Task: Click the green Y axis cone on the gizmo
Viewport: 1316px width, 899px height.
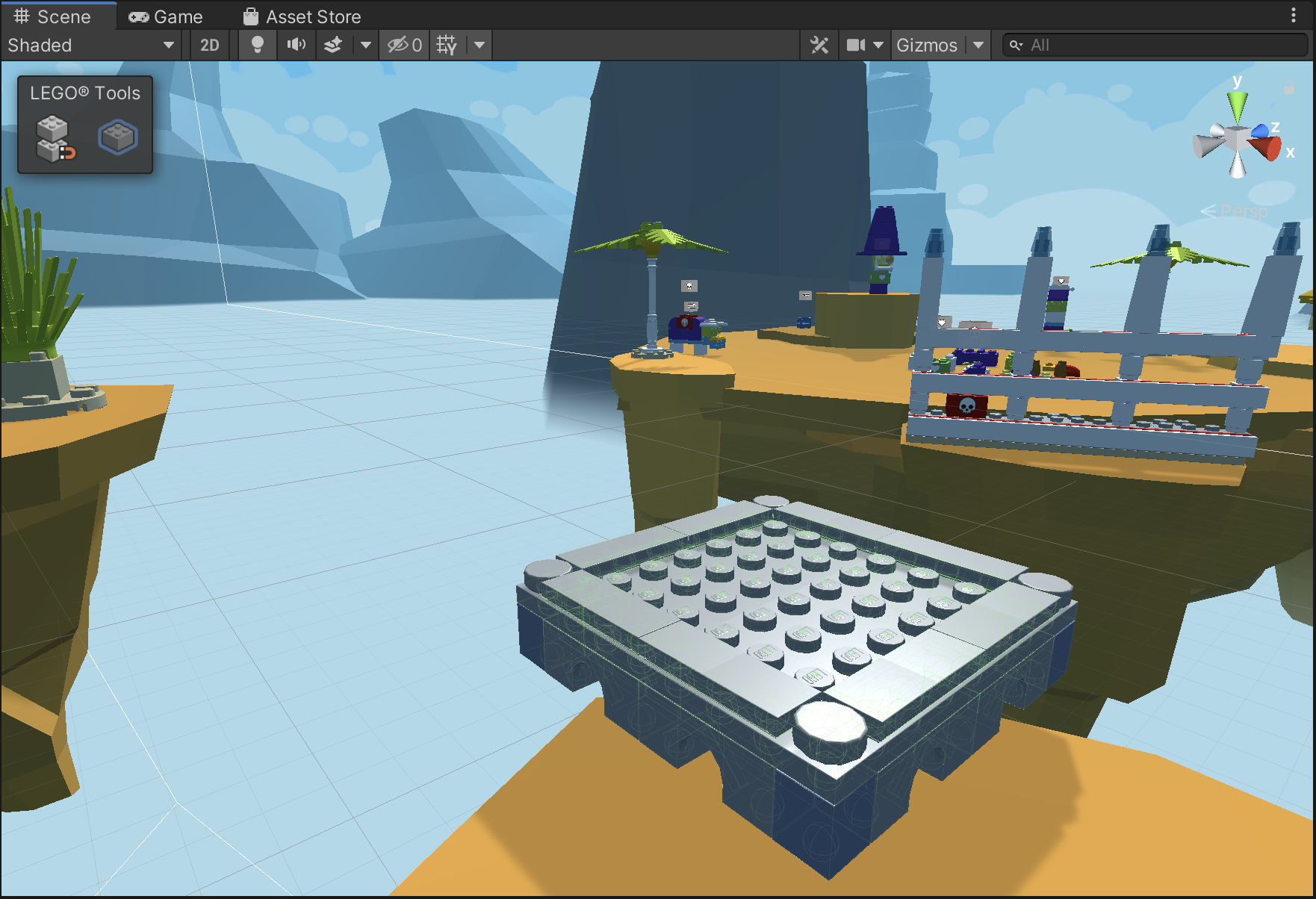Action: pos(1238,106)
